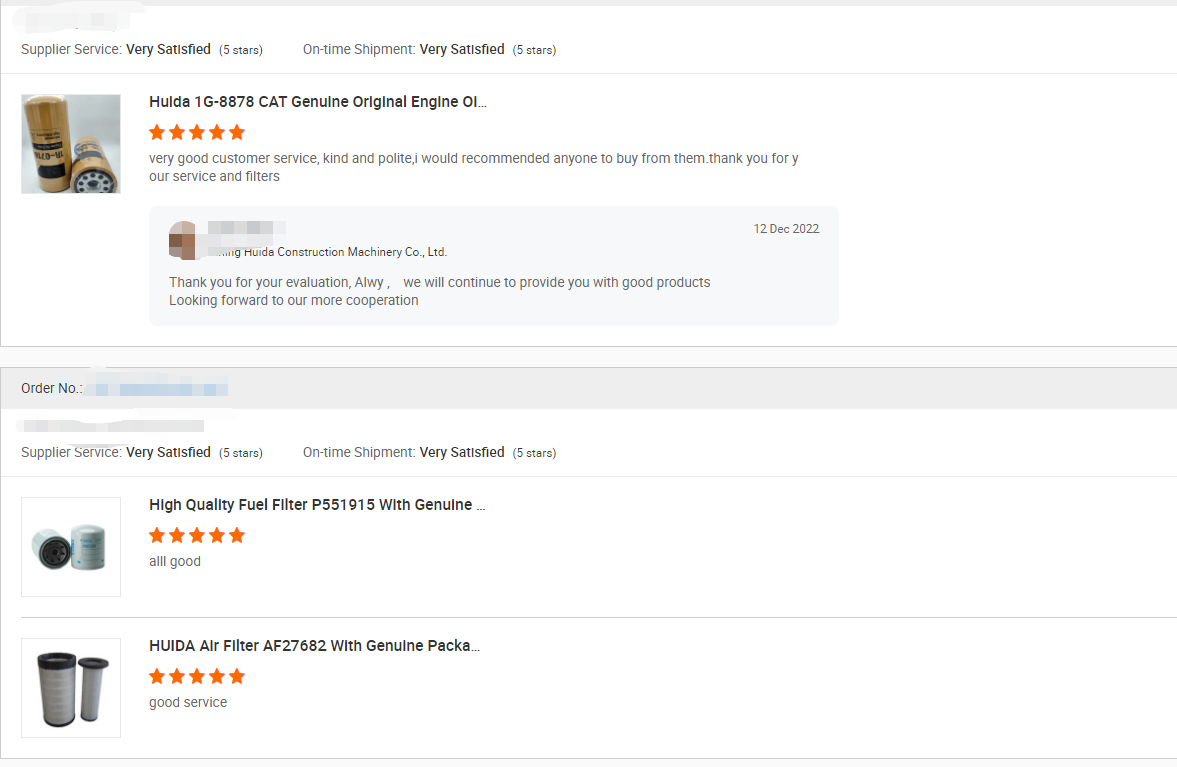The image size is (1177, 767).
Task: Open the AF27682 air filter product image
Action: coord(71,688)
